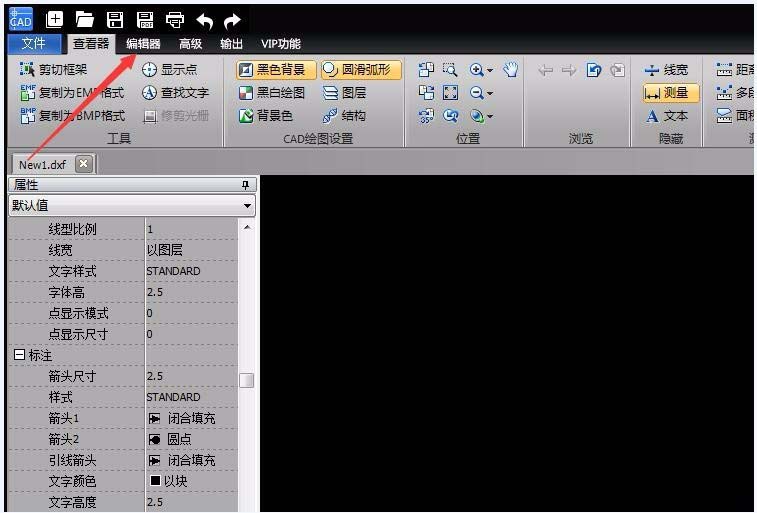Click the zoom in magnifier icon

click(x=476, y=70)
